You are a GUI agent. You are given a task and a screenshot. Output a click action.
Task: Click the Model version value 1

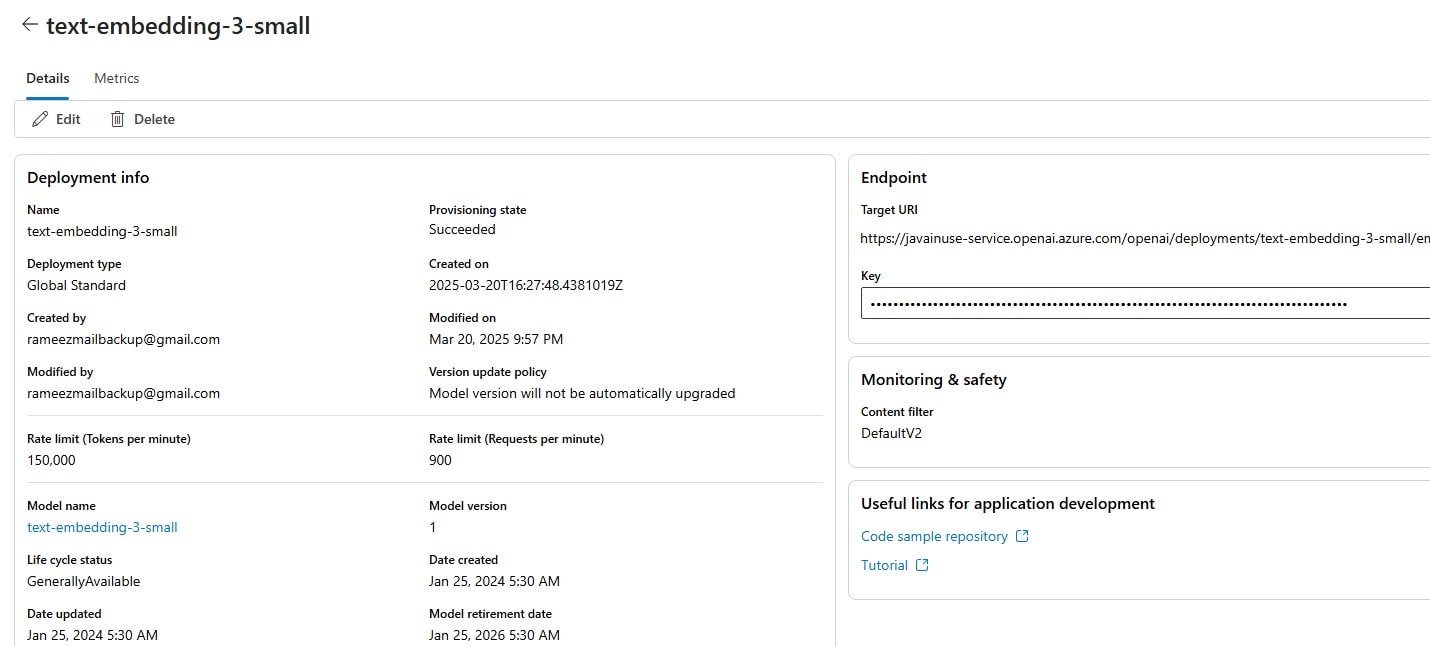[x=433, y=527]
